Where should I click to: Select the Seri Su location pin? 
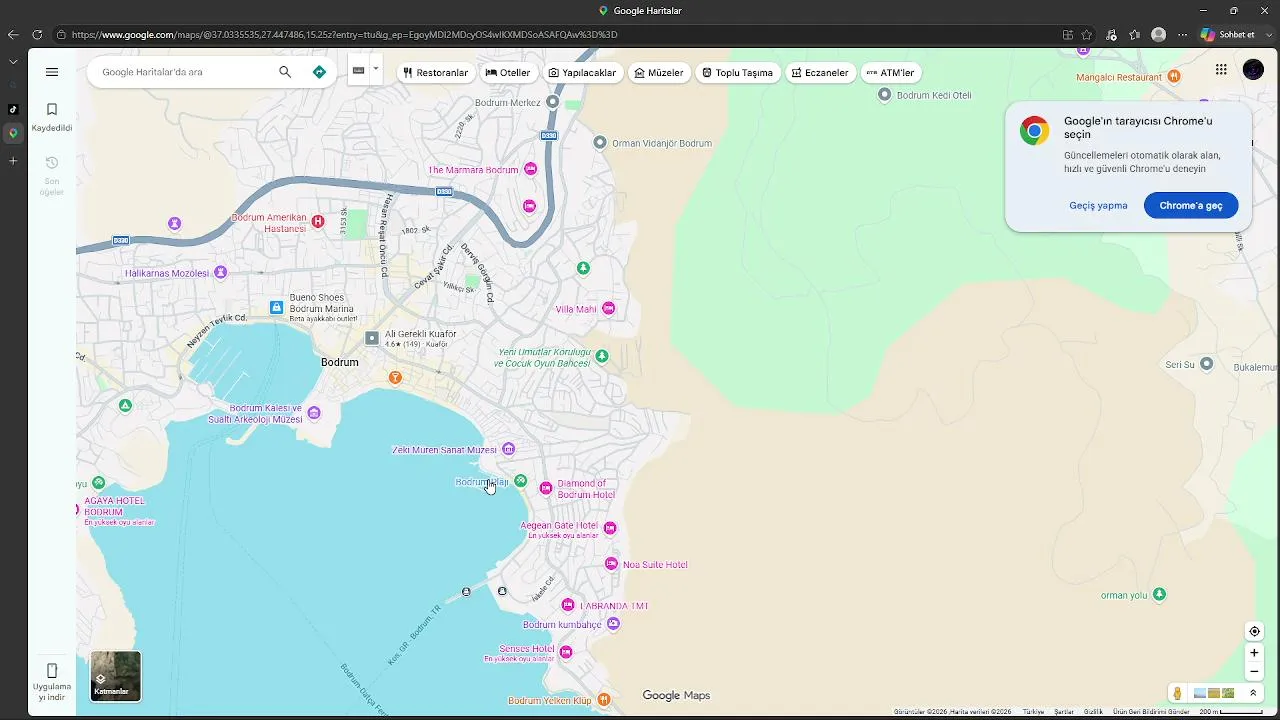click(1206, 364)
